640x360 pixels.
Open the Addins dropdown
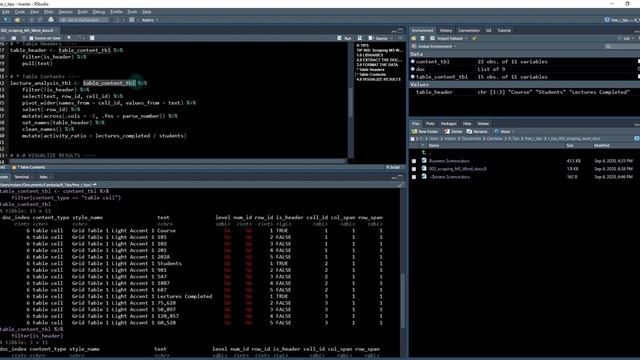(x=150, y=20)
